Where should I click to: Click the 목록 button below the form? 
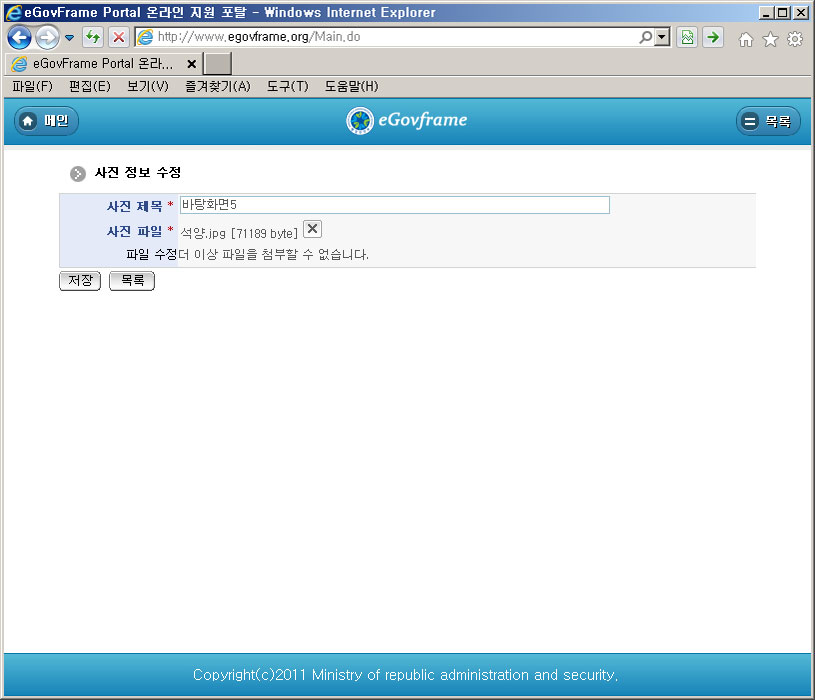pyautogui.click(x=132, y=281)
